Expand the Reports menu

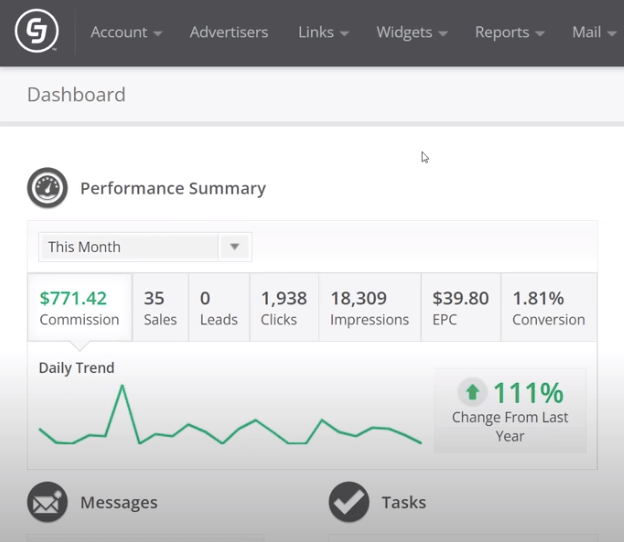click(509, 32)
